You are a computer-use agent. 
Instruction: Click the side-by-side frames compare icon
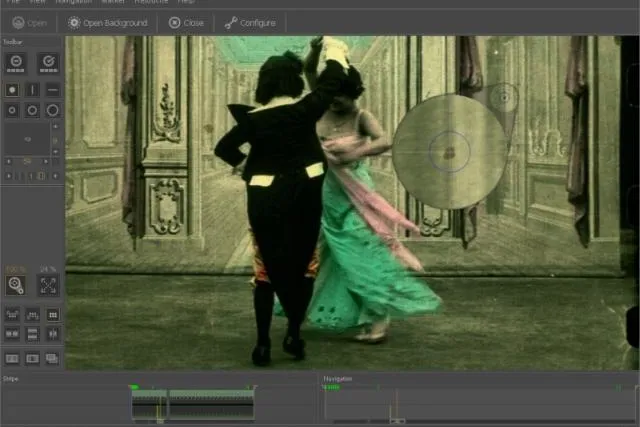12,334
